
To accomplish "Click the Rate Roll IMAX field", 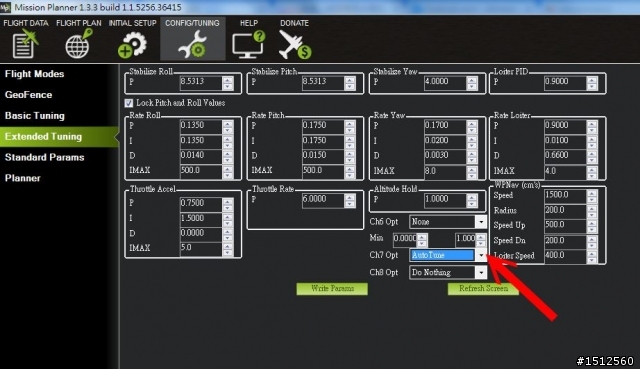I will coord(201,171).
